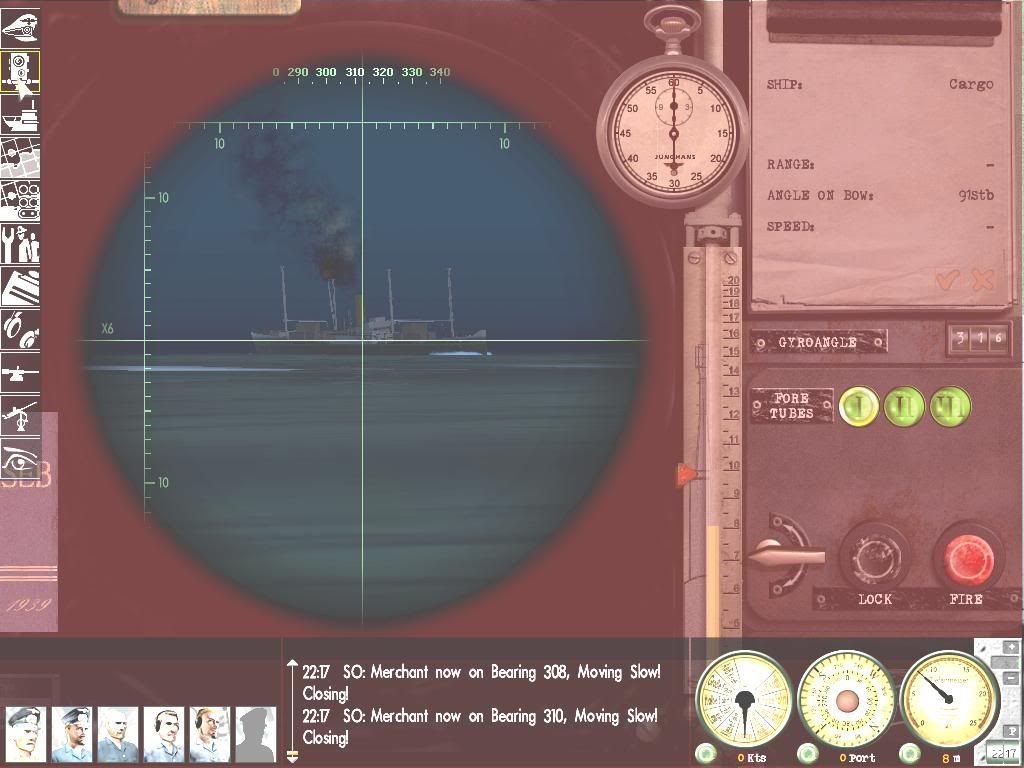This screenshot has width=1024, height=768.
Task: Toggle the green button under the depth gauge
Action: coord(910,754)
